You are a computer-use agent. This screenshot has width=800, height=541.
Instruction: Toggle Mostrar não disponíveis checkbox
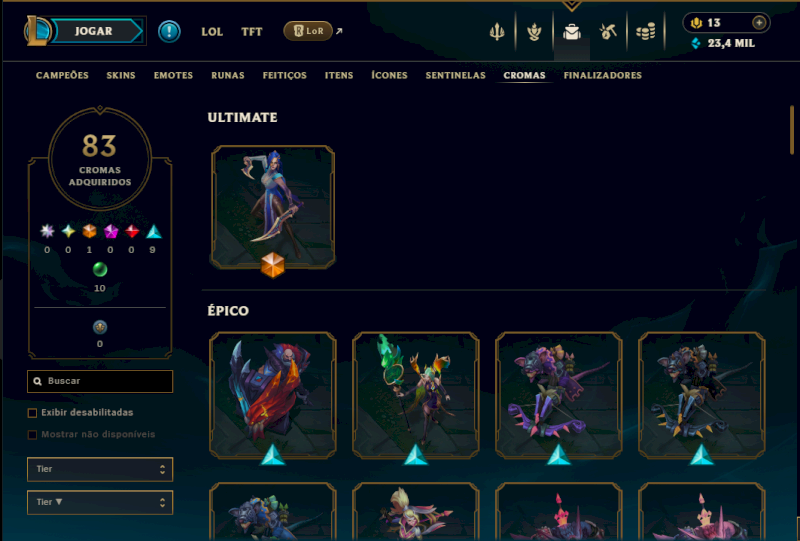tap(32, 435)
